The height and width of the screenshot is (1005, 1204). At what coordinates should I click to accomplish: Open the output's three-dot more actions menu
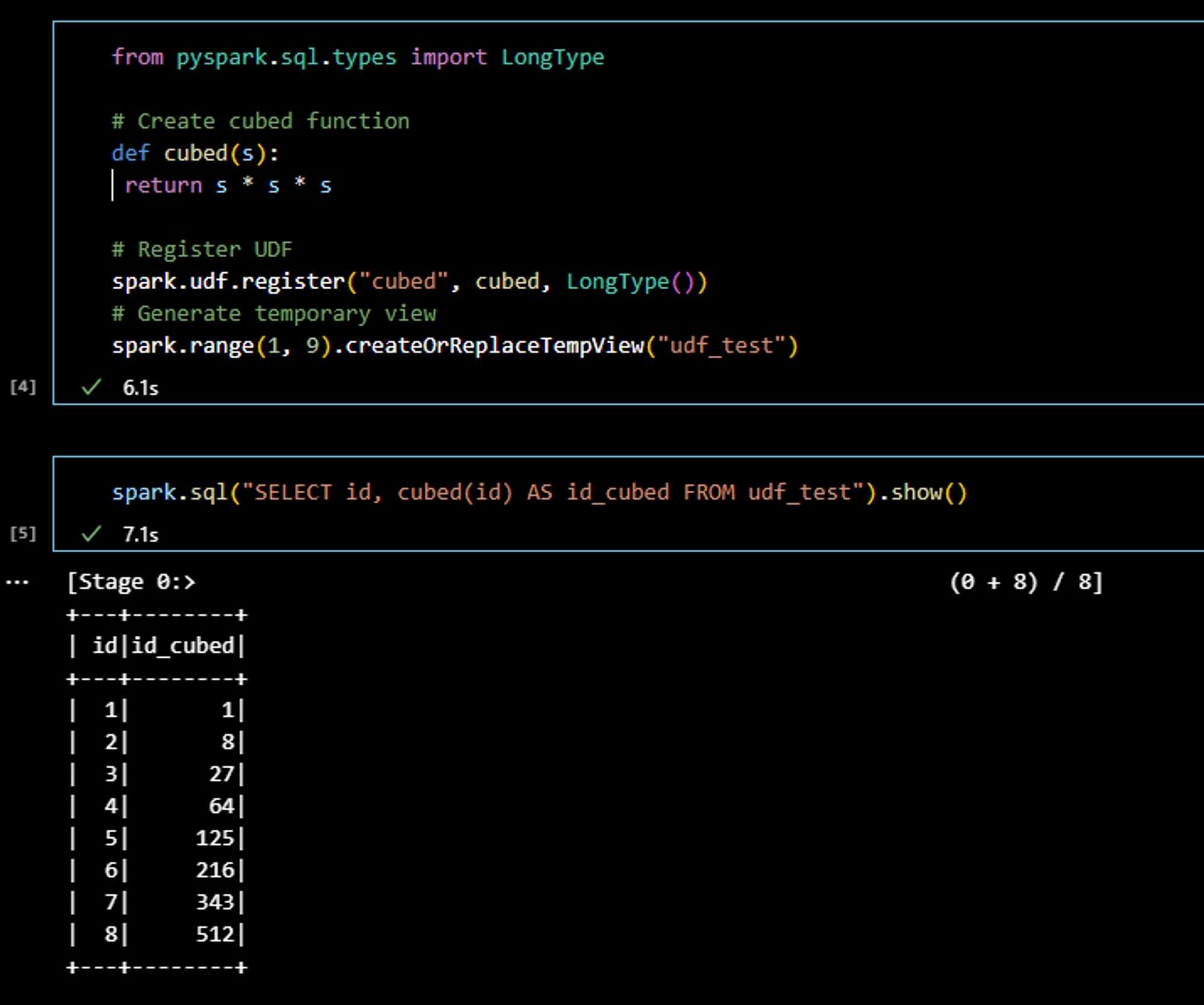(17, 582)
